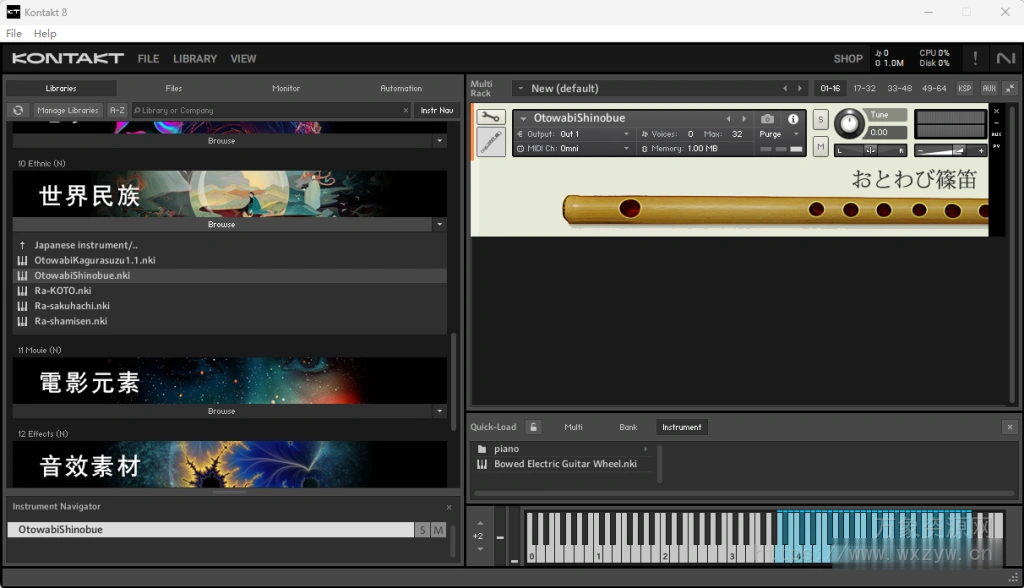Select Ra-KOTO.nki in the file list

pyautogui.click(x=62, y=291)
